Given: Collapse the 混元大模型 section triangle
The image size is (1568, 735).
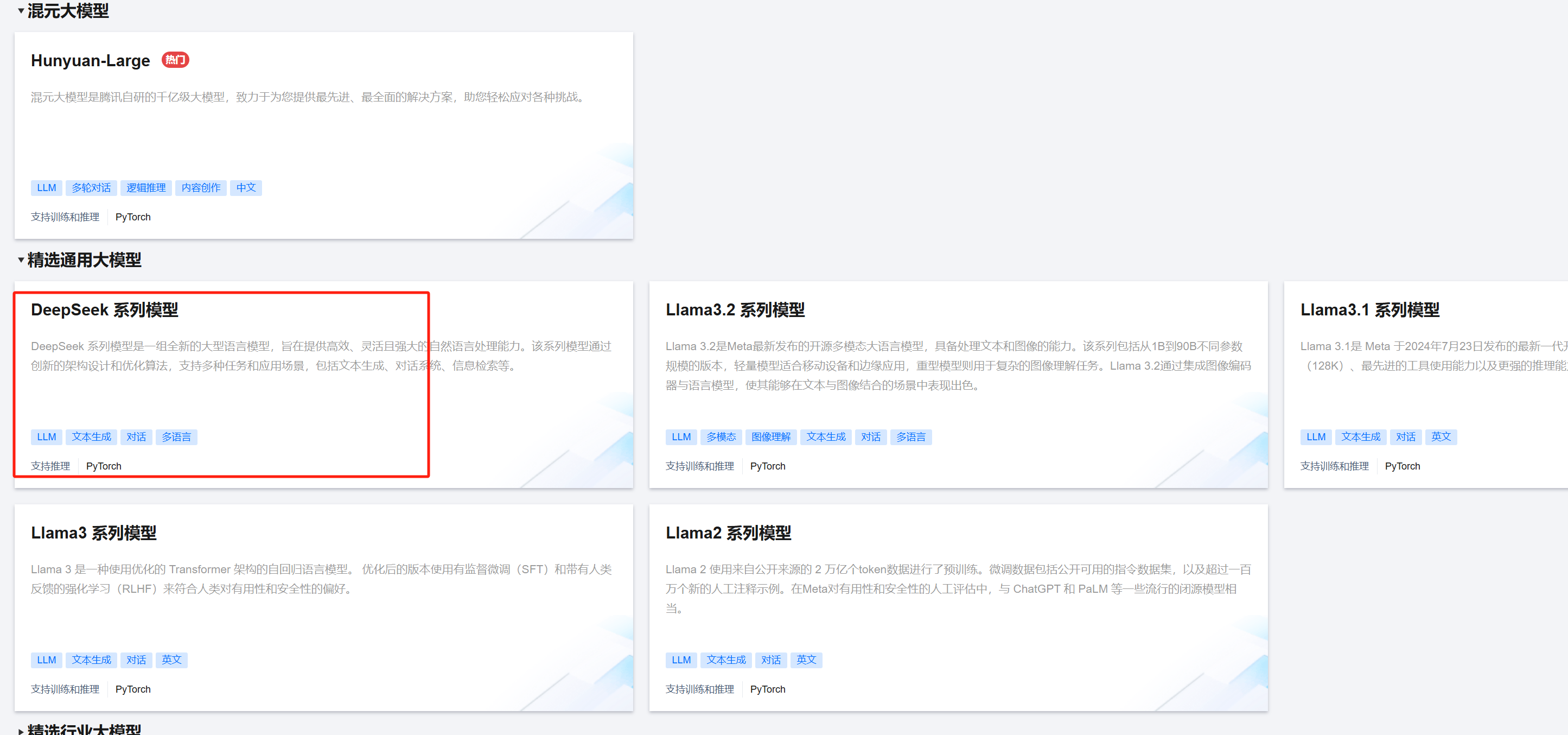Looking at the screenshot, I should point(21,10).
